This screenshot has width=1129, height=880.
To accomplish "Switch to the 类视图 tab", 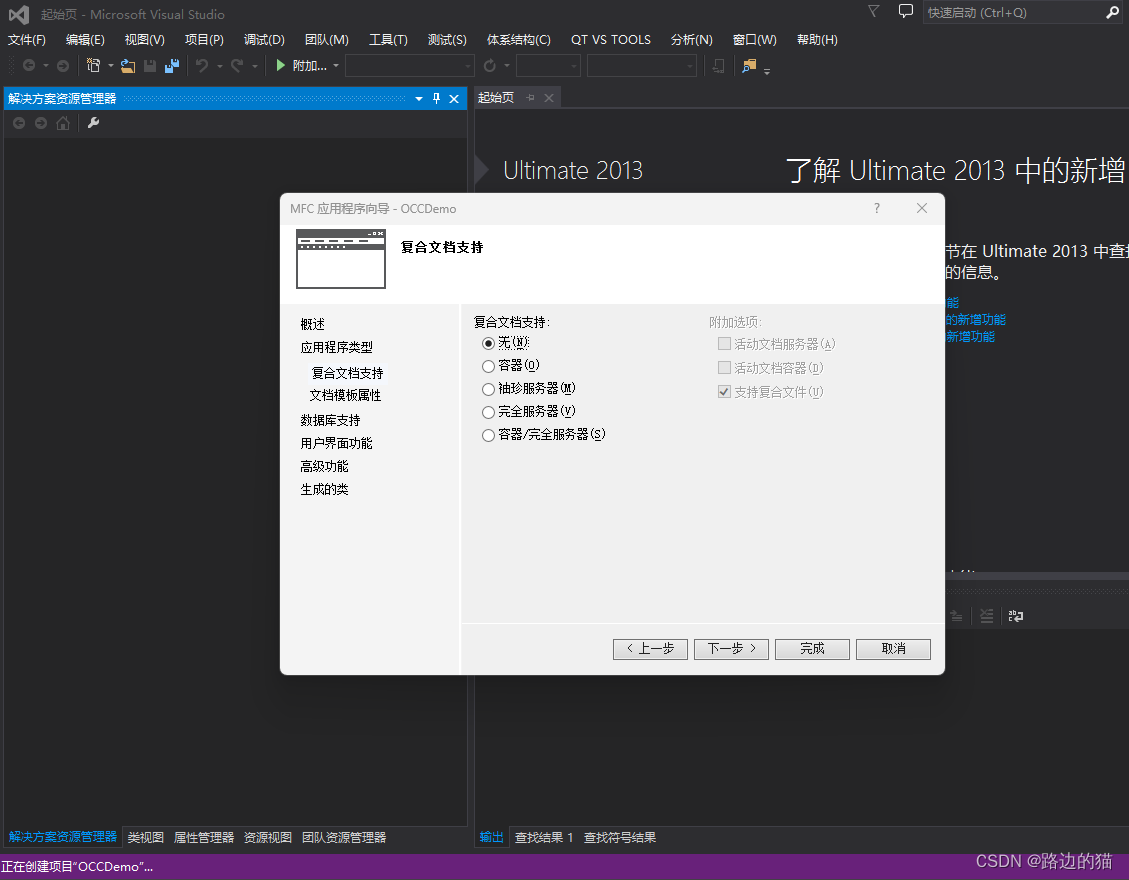I will (145, 838).
